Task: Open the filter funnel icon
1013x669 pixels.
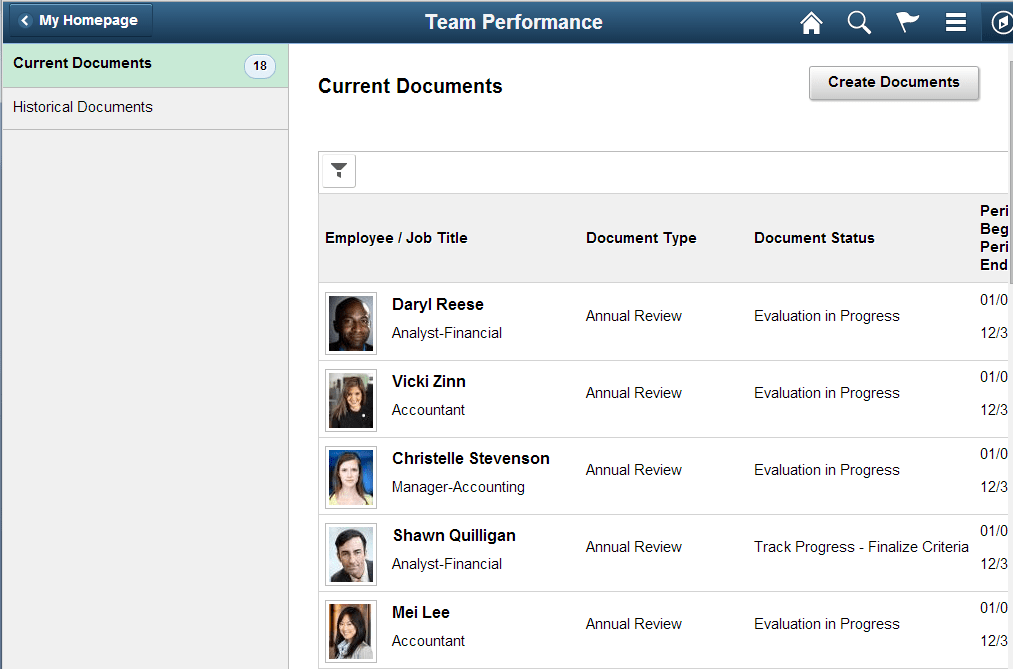Action: [x=339, y=171]
